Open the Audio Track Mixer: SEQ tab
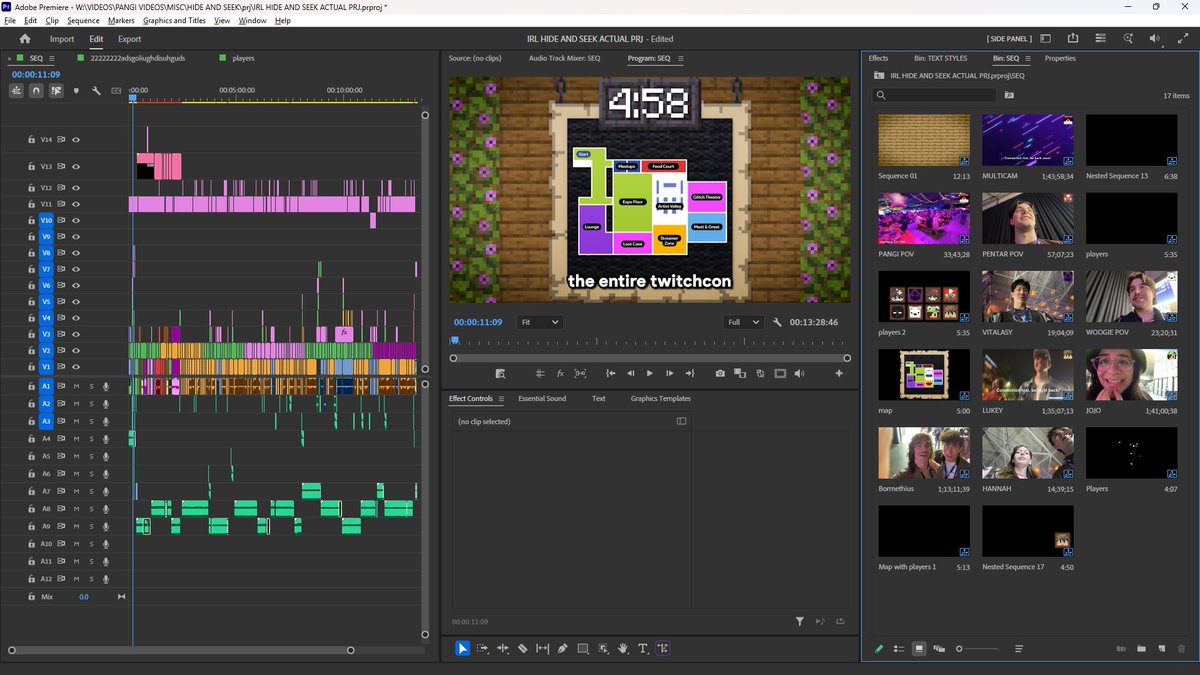The image size is (1200, 675). (x=564, y=59)
